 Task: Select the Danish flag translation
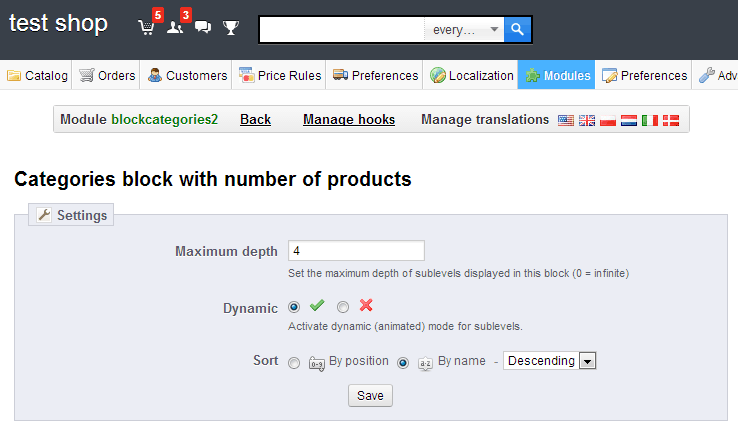[x=671, y=120]
